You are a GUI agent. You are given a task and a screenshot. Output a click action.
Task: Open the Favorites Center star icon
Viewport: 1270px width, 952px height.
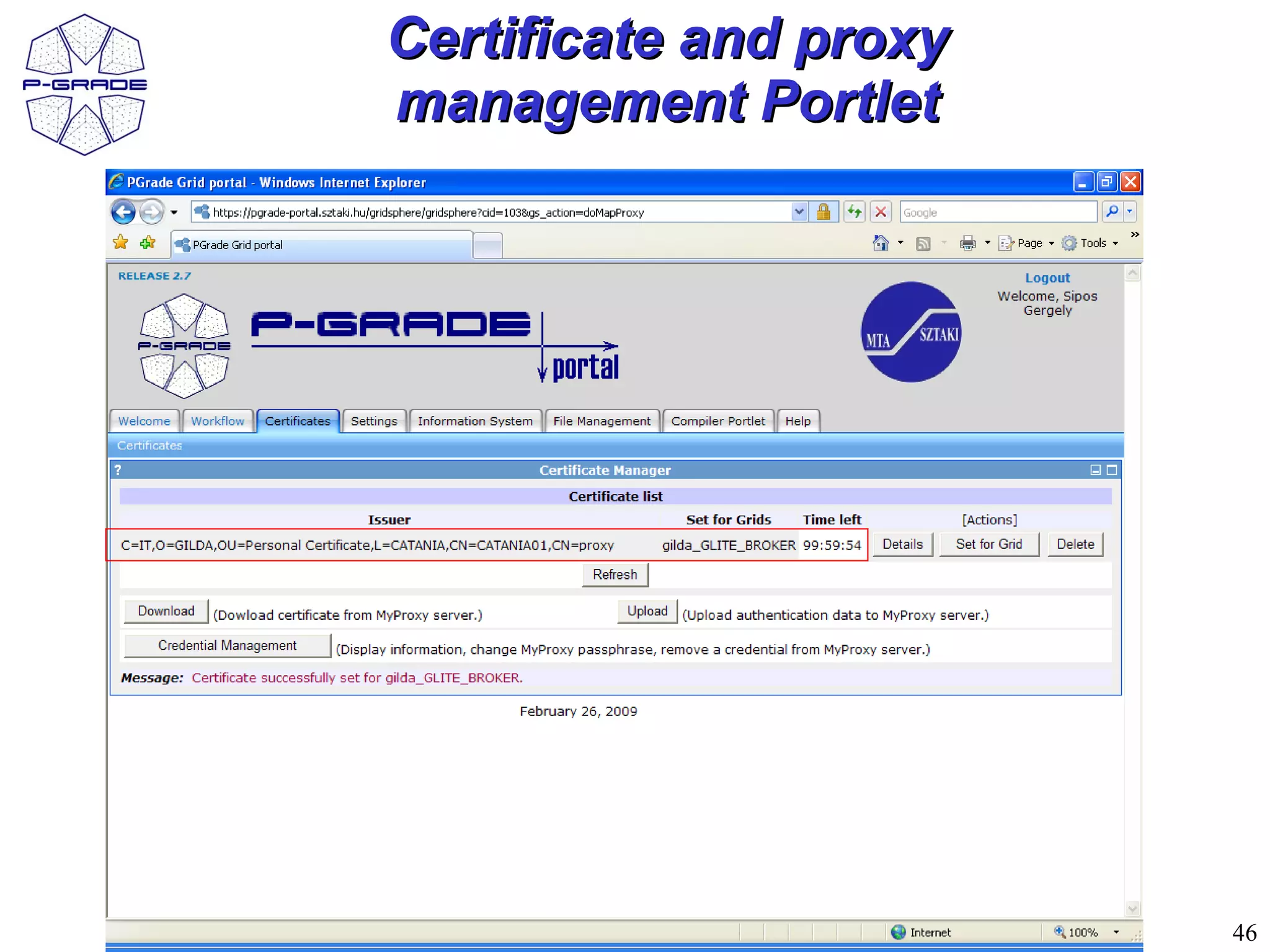[x=120, y=242]
